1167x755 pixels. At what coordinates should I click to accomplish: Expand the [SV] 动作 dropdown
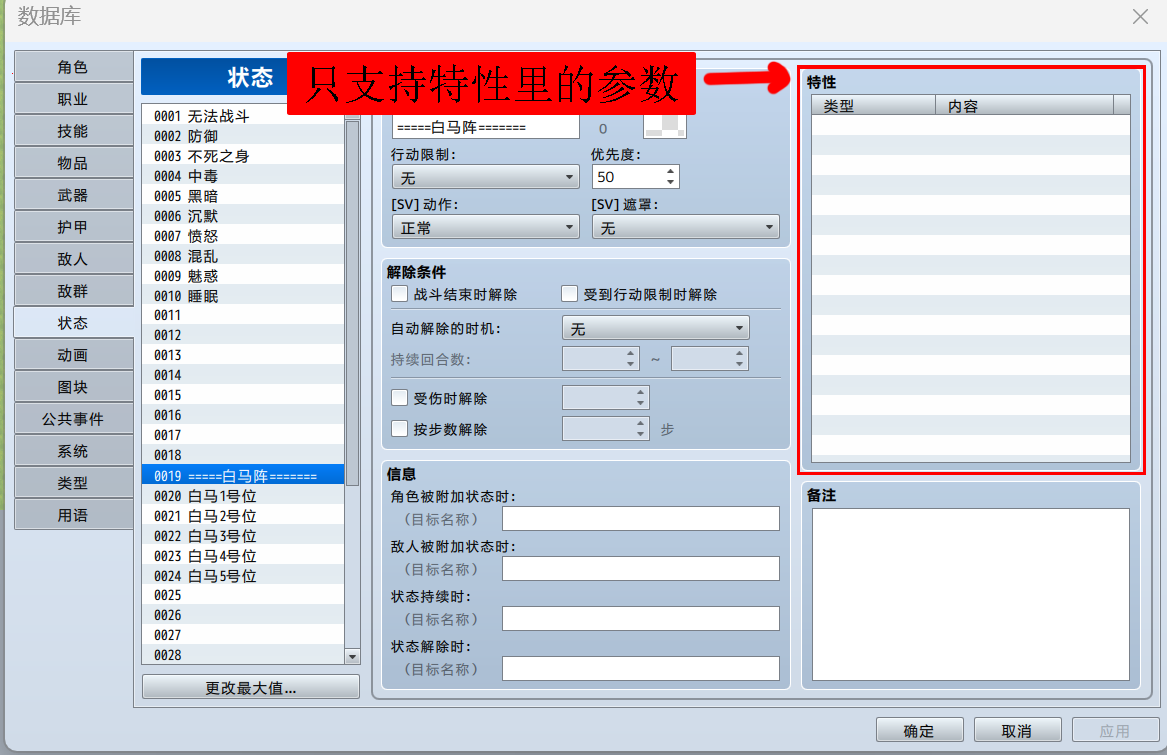tap(485, 227)
